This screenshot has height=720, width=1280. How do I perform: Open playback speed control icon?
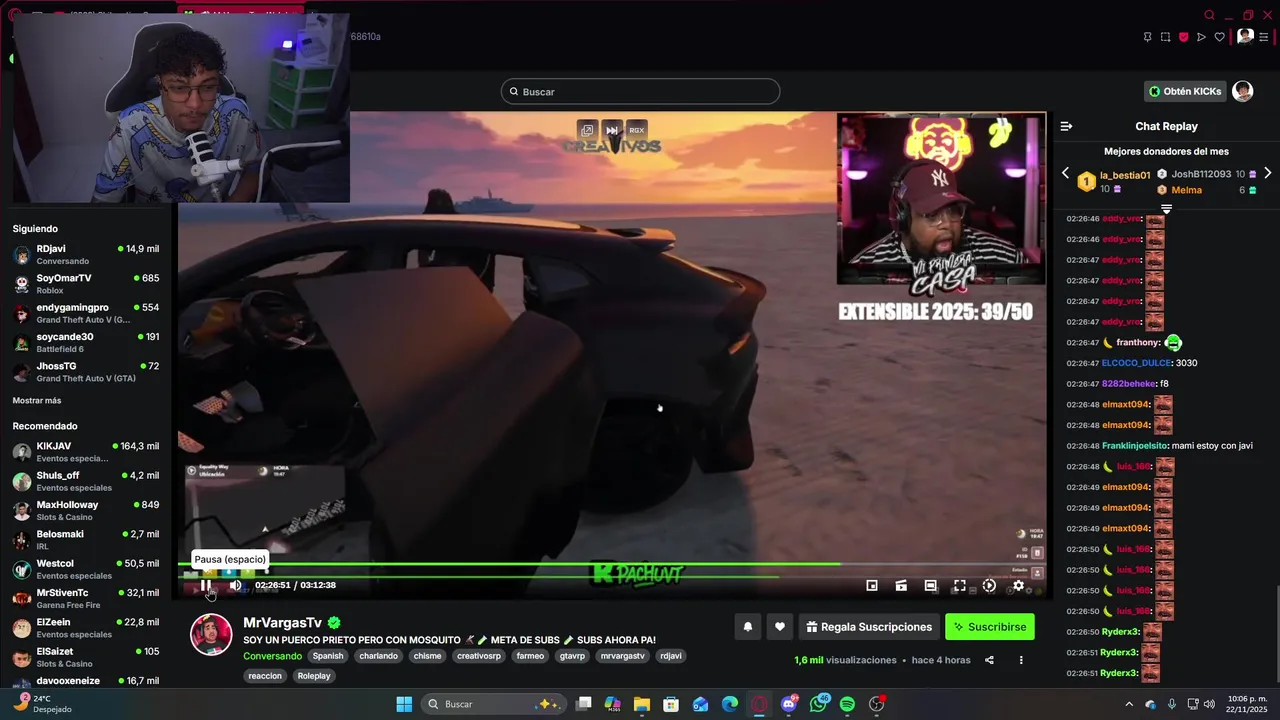point(989,586)
